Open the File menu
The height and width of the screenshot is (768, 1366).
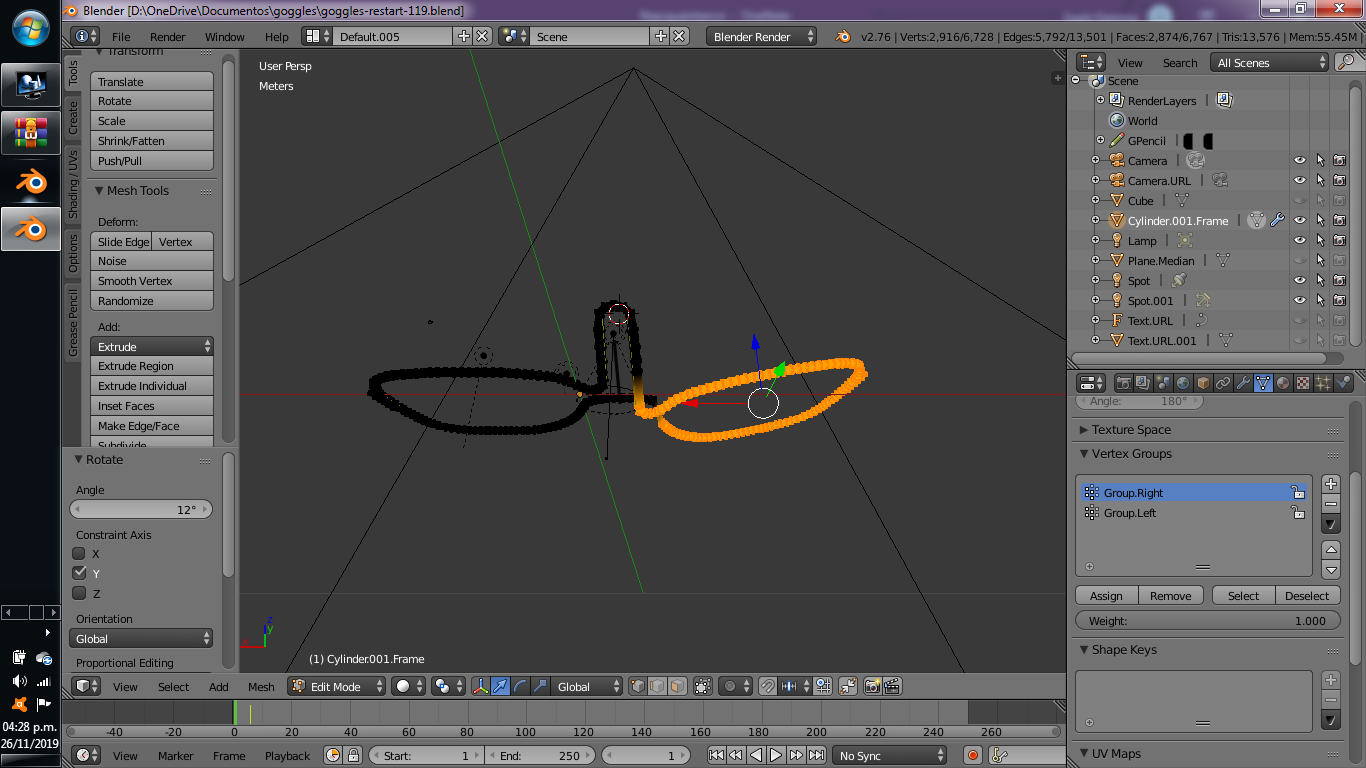(121, 36)
